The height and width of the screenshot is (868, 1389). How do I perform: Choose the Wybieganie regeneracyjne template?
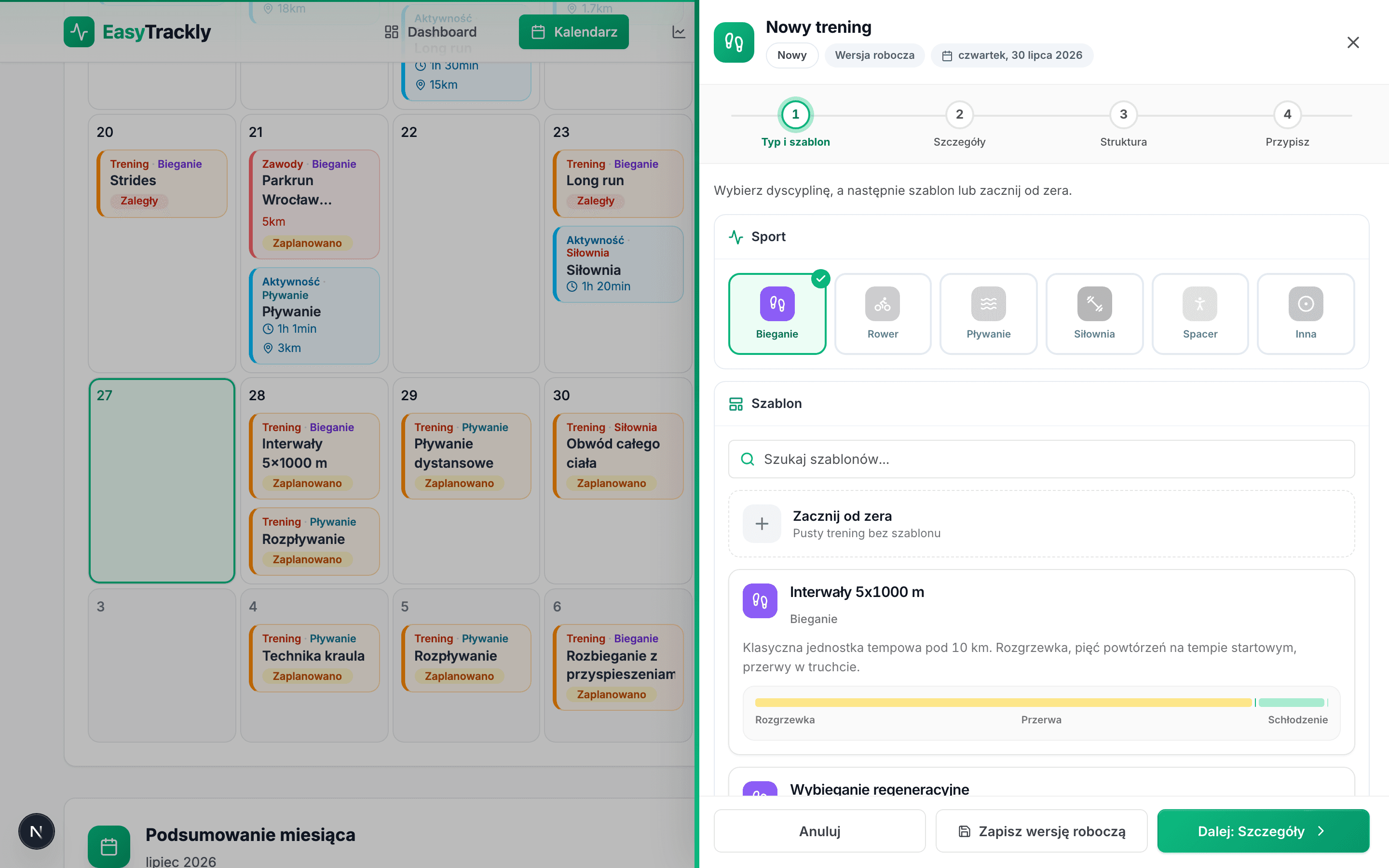coord(1041,782)
